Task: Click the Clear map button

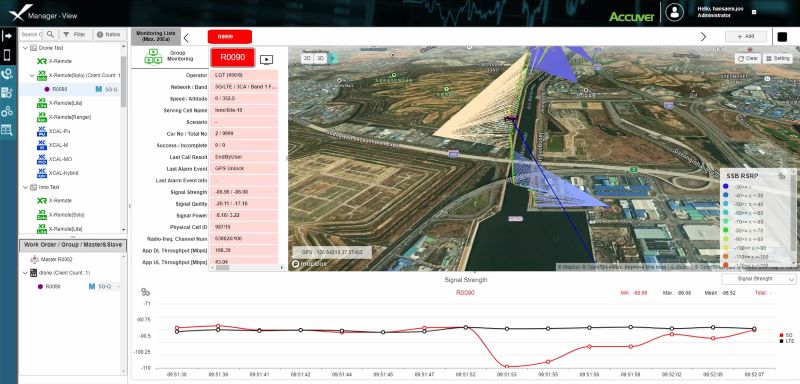Action: 748,58
